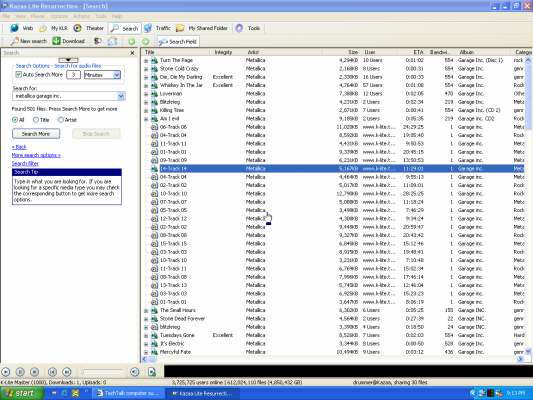The height and width of the screenshot is (400, 533).
Task: Open the Traffic view
Action: point(157,28)
